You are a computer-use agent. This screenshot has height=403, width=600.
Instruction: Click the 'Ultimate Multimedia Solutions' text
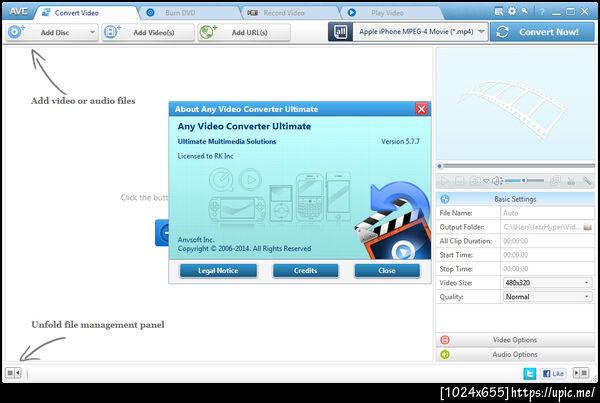click(x=227, y=141)
